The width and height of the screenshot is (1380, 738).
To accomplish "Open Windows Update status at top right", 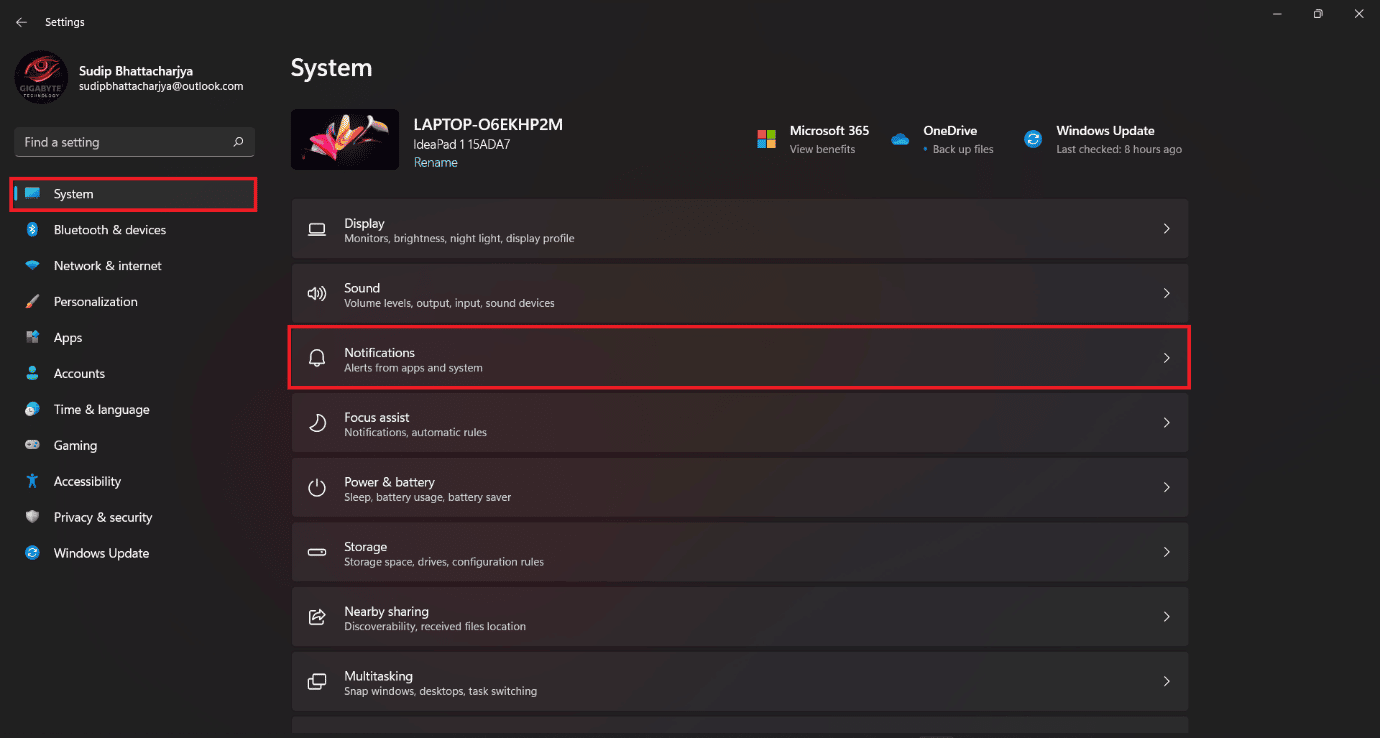I will tap(1103, 139).
